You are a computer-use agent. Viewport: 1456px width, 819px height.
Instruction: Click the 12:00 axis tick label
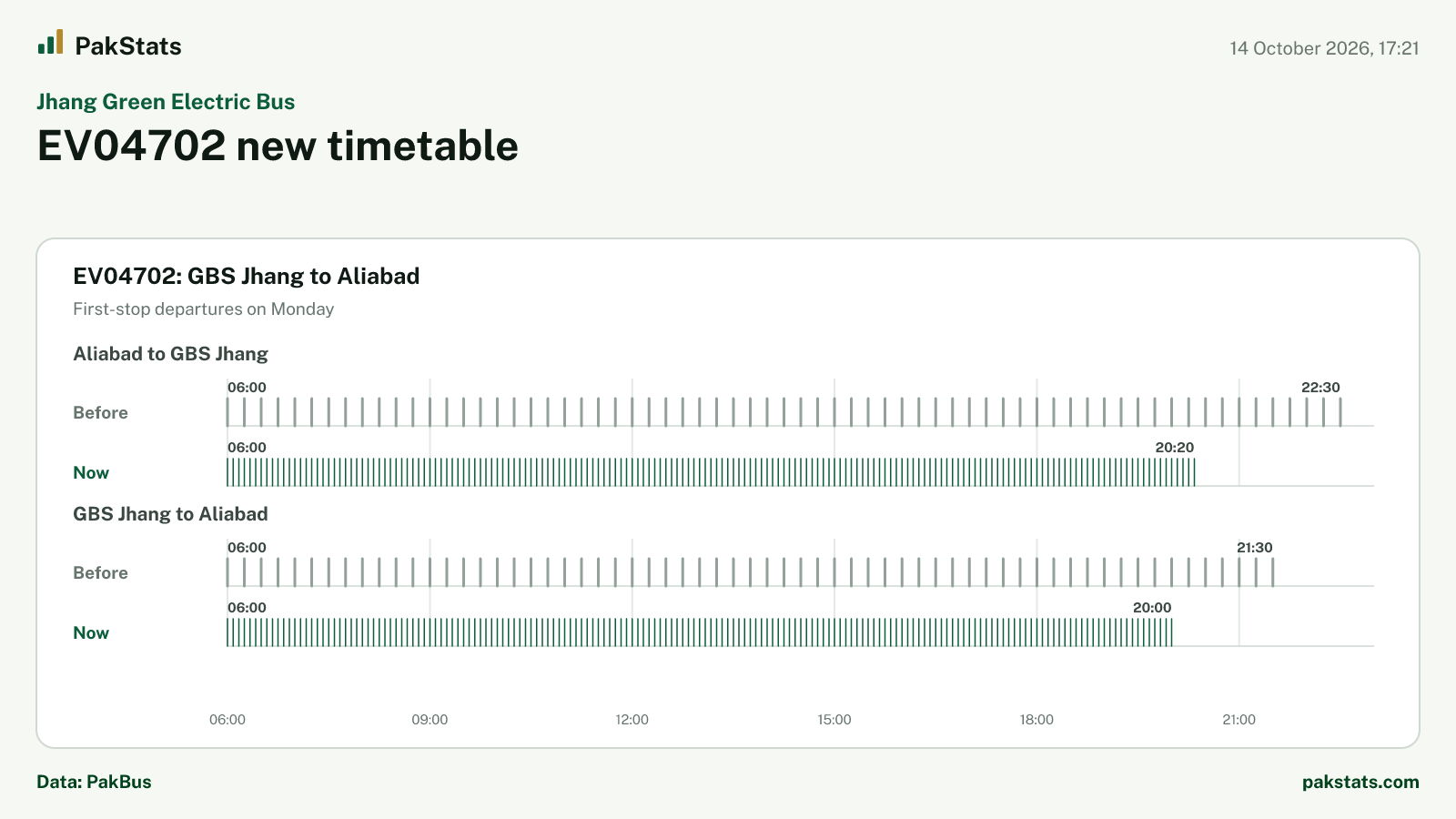point(632,720)
